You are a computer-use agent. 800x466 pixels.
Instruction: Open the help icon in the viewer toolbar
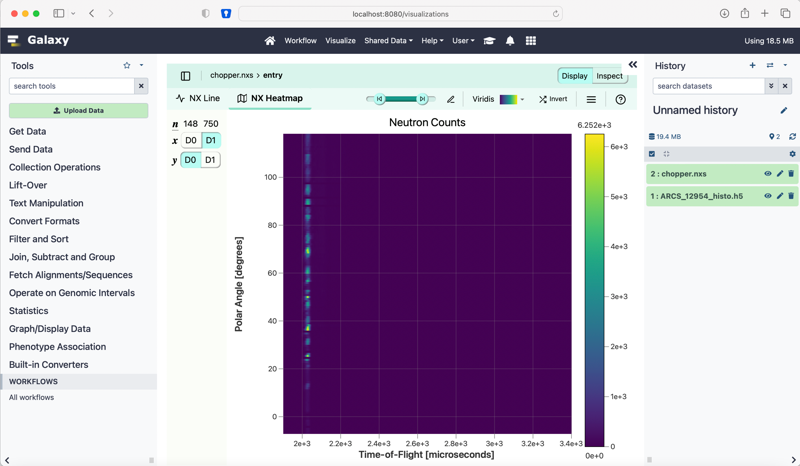click(x=620, y=99)
